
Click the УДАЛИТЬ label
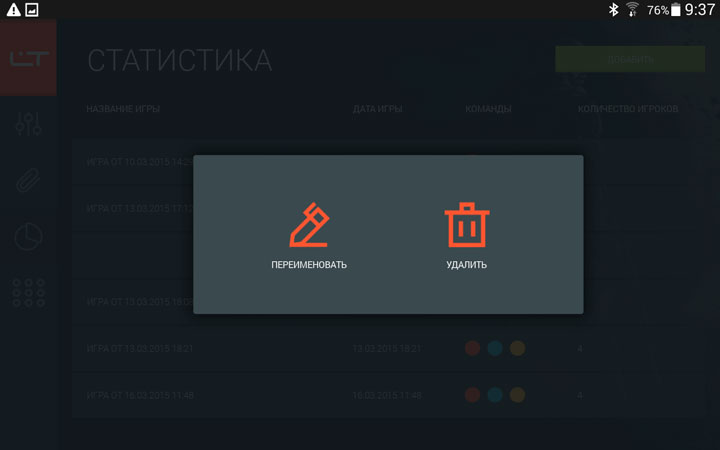click(466, 265)
